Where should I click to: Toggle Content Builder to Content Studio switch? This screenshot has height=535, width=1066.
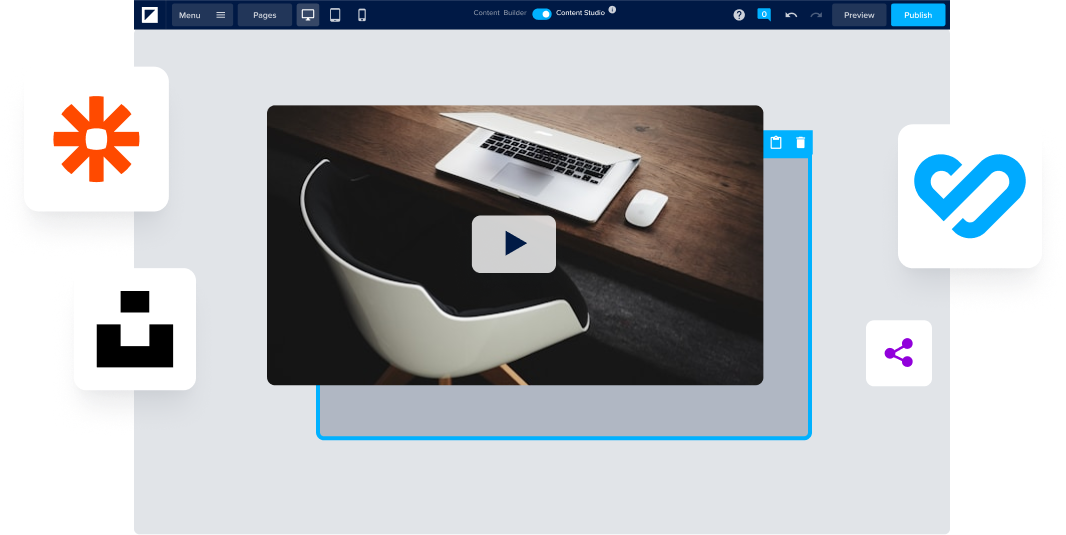point(541,14)
